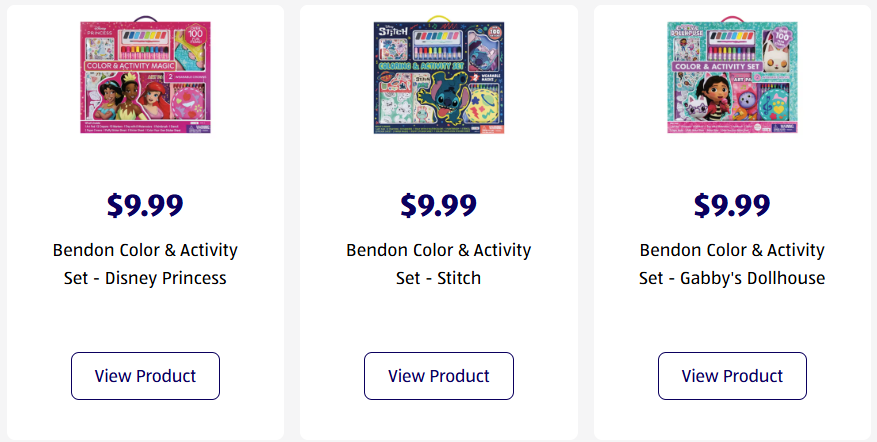Open the Bendon Stitch set title
The width and height of the screenshot is (877, 442).
click(438, 264)
